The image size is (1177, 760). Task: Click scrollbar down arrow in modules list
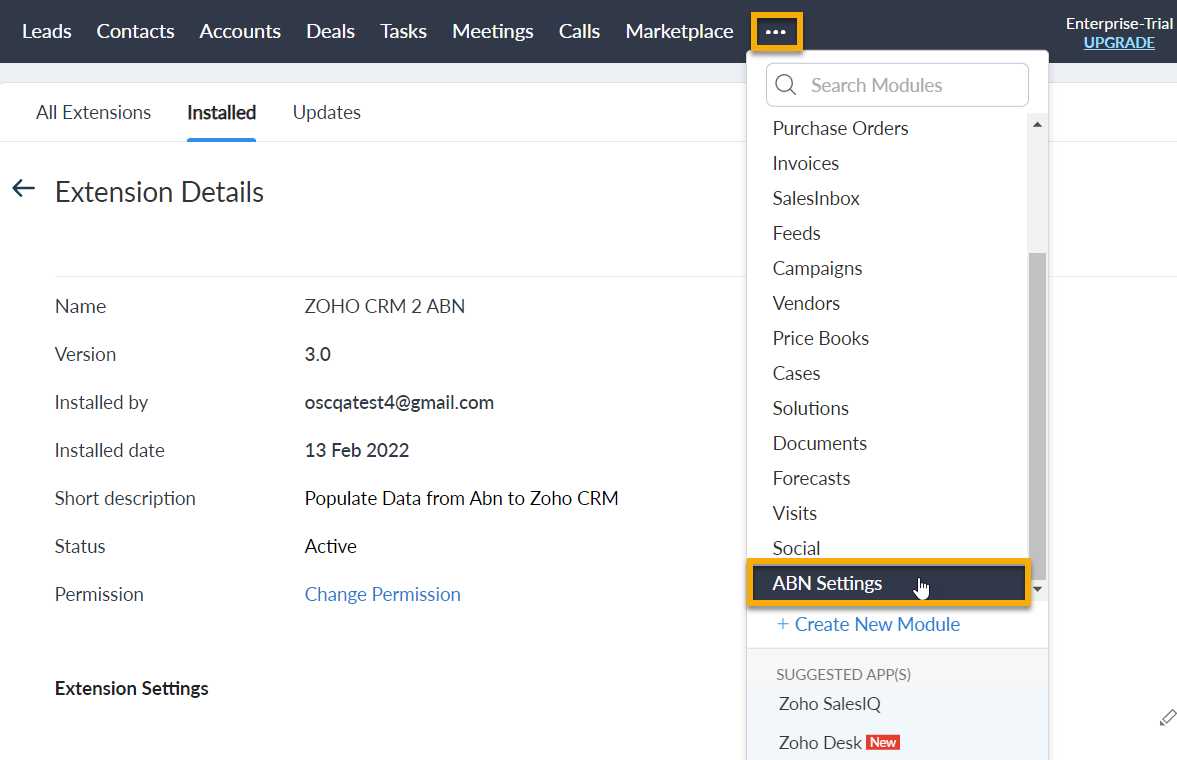pyautogui.click(x=1037, y=589)
